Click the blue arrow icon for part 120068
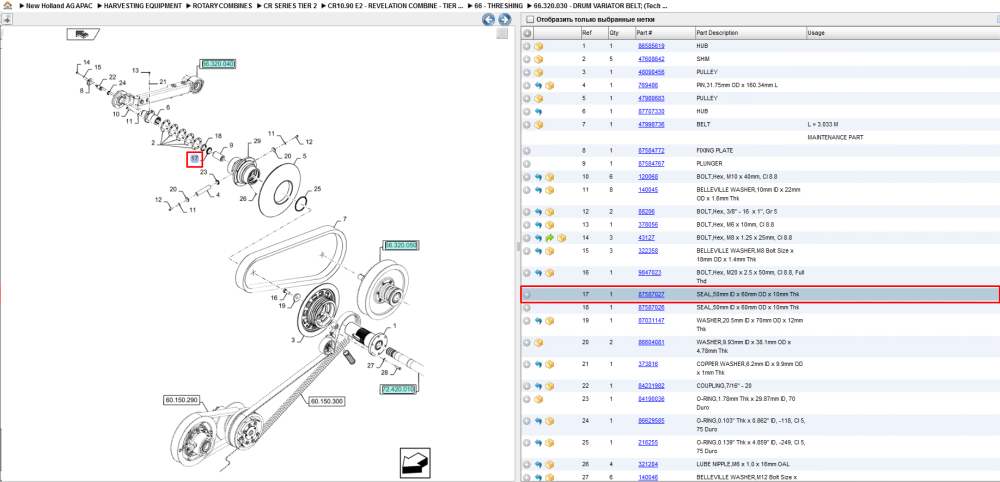This screenshot has height=482, width=1000. pos(538,177)
